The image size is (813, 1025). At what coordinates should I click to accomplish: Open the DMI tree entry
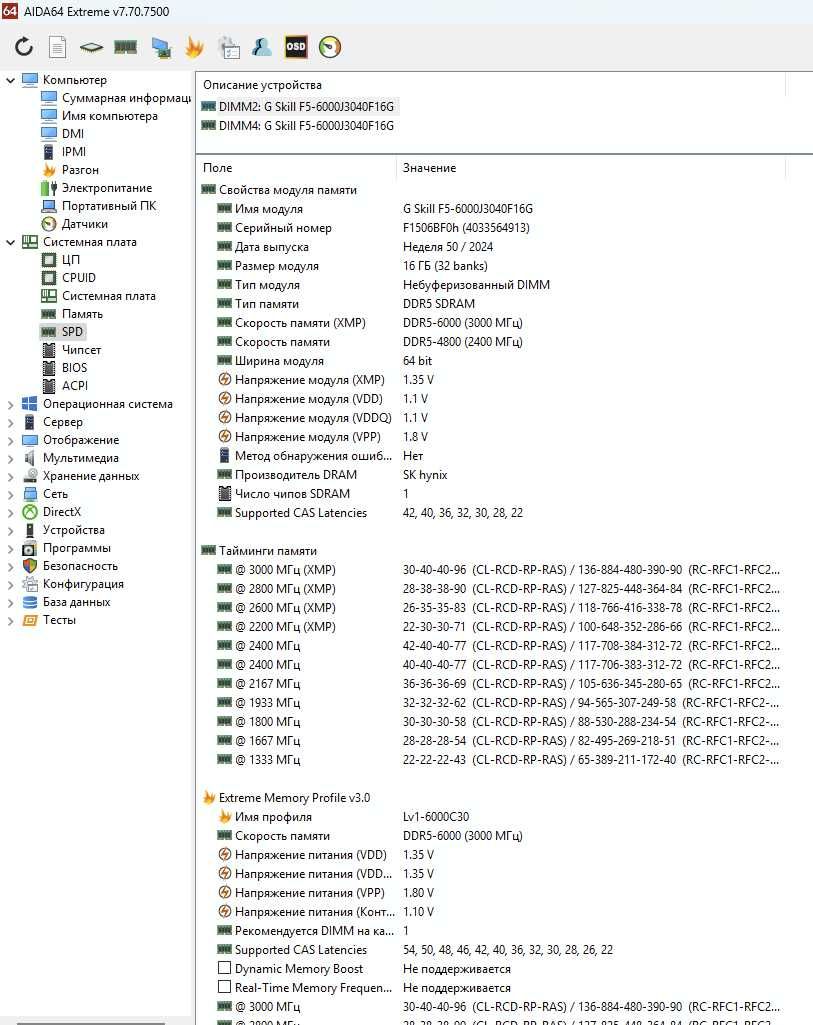pyautogui.click(x=63, y=133)
